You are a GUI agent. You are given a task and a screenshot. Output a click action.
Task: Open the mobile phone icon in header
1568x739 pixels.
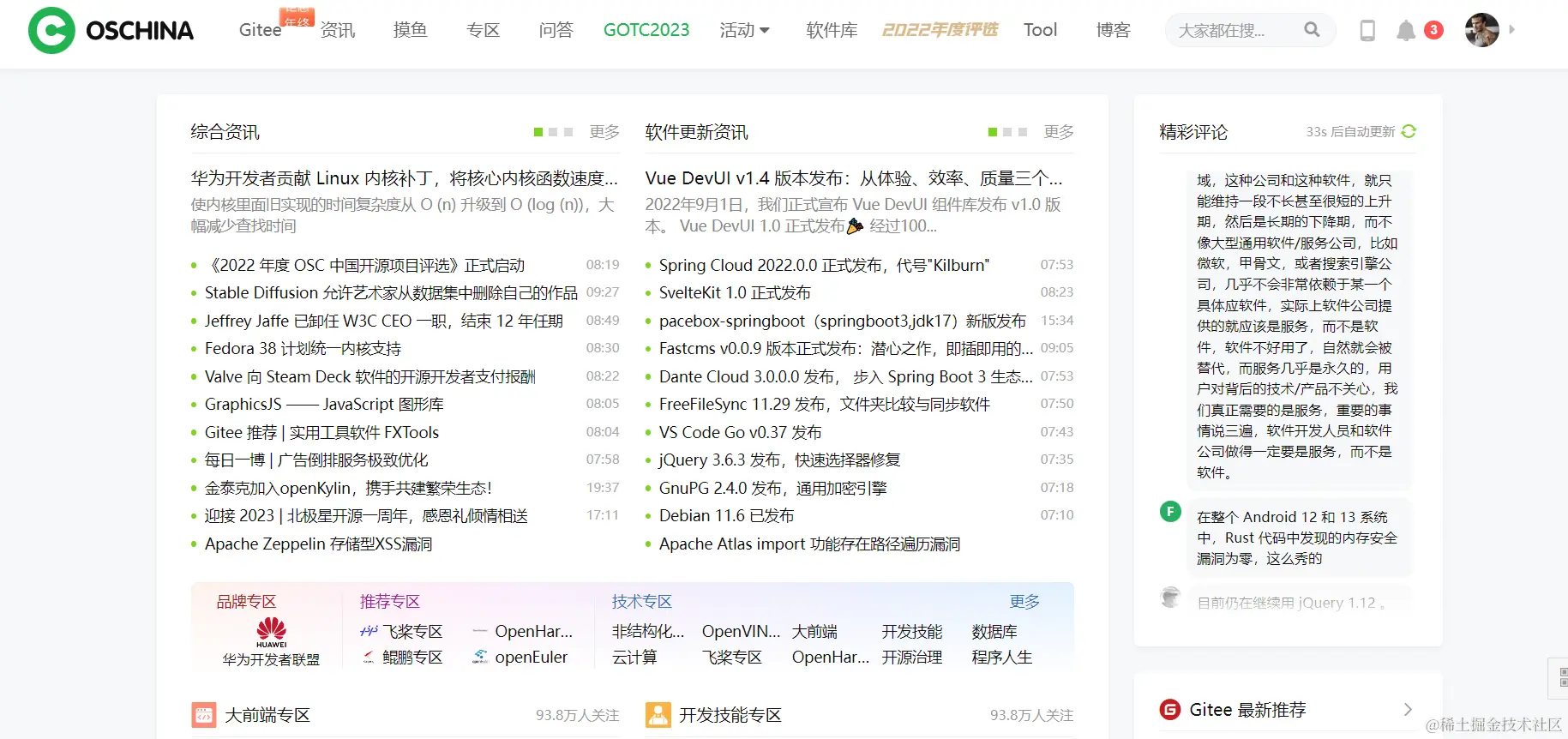1367,31
